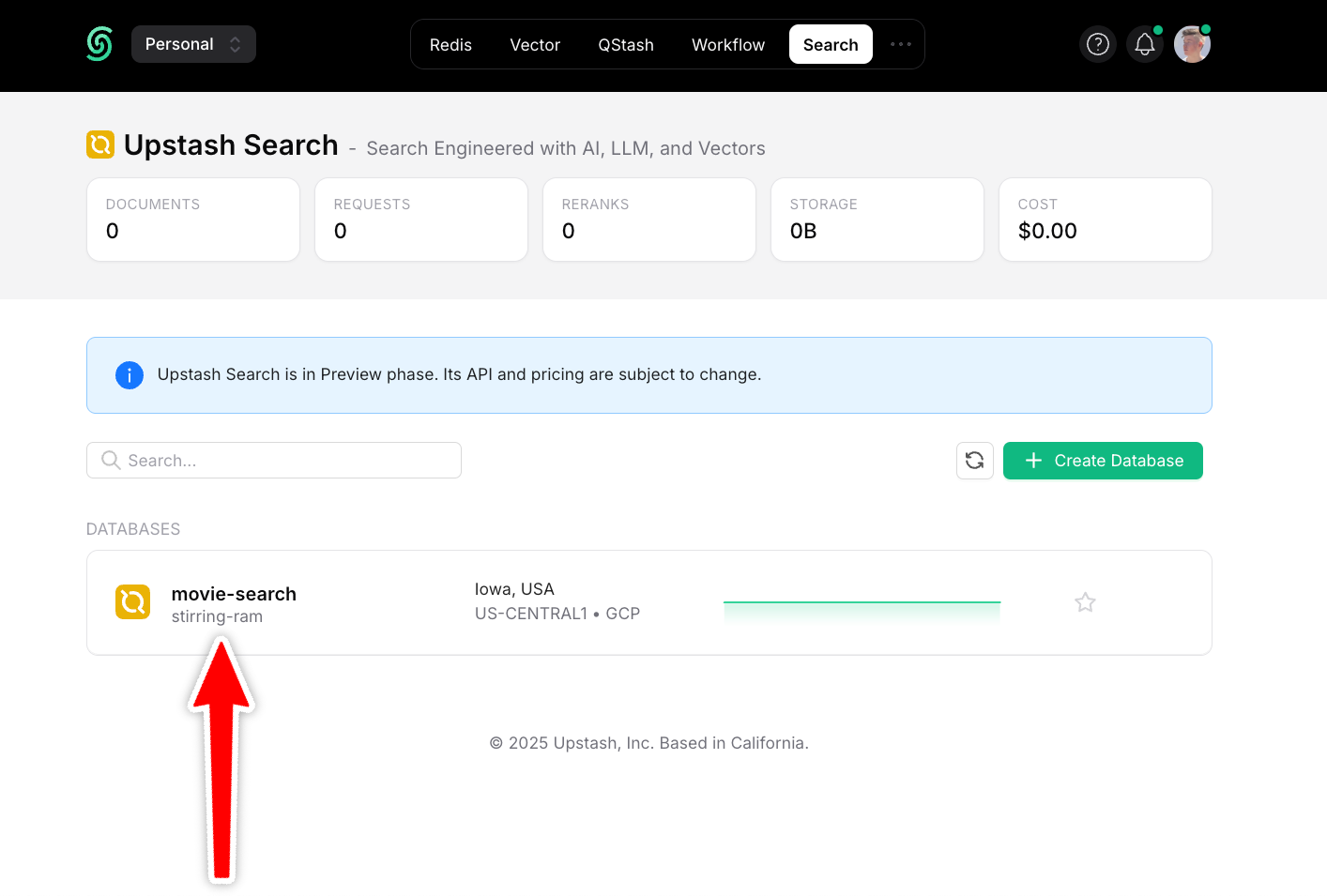Screen dimensions: 1327x896
Task: Click the Upstash logo icon
Action: pyautogui.click(x=99, y=44)
